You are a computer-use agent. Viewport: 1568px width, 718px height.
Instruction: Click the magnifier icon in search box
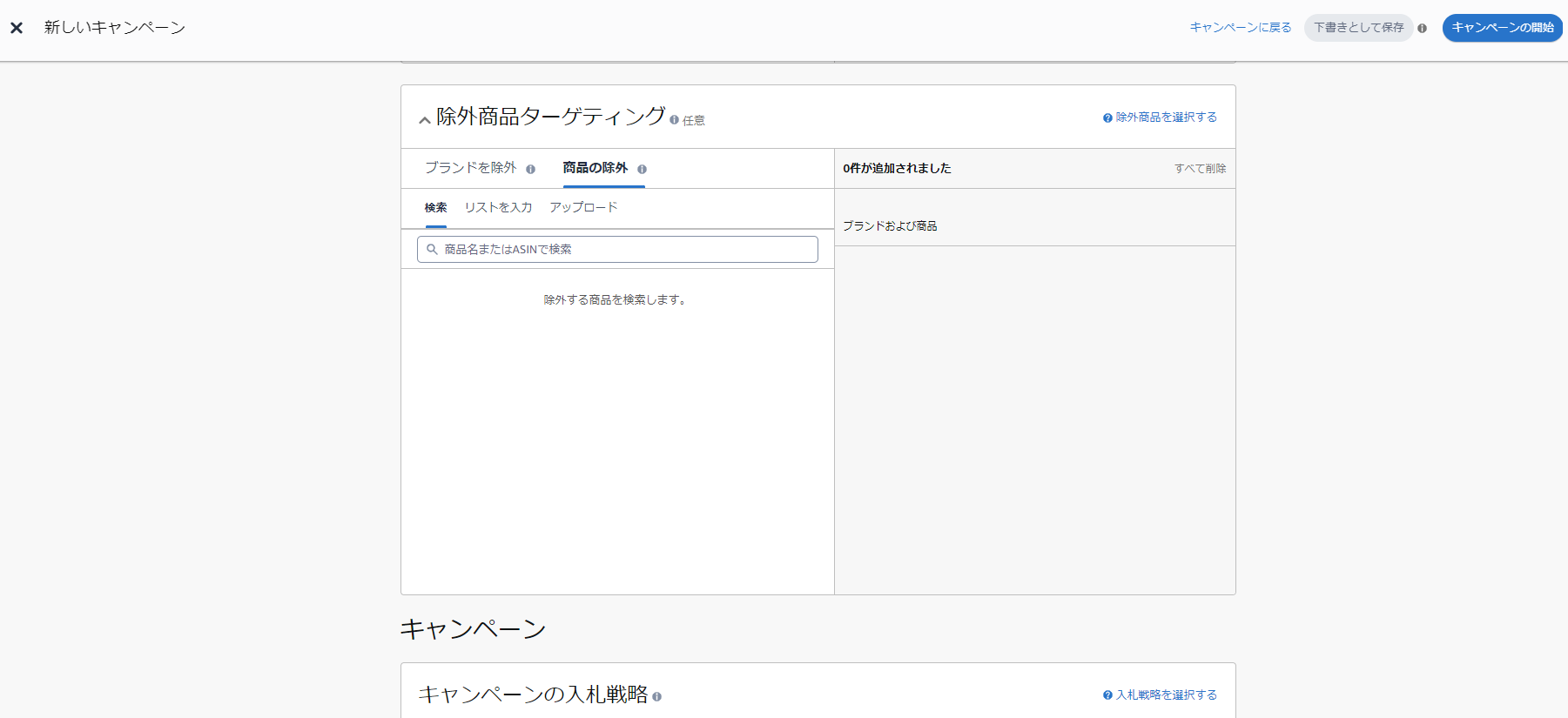[432, 250]
